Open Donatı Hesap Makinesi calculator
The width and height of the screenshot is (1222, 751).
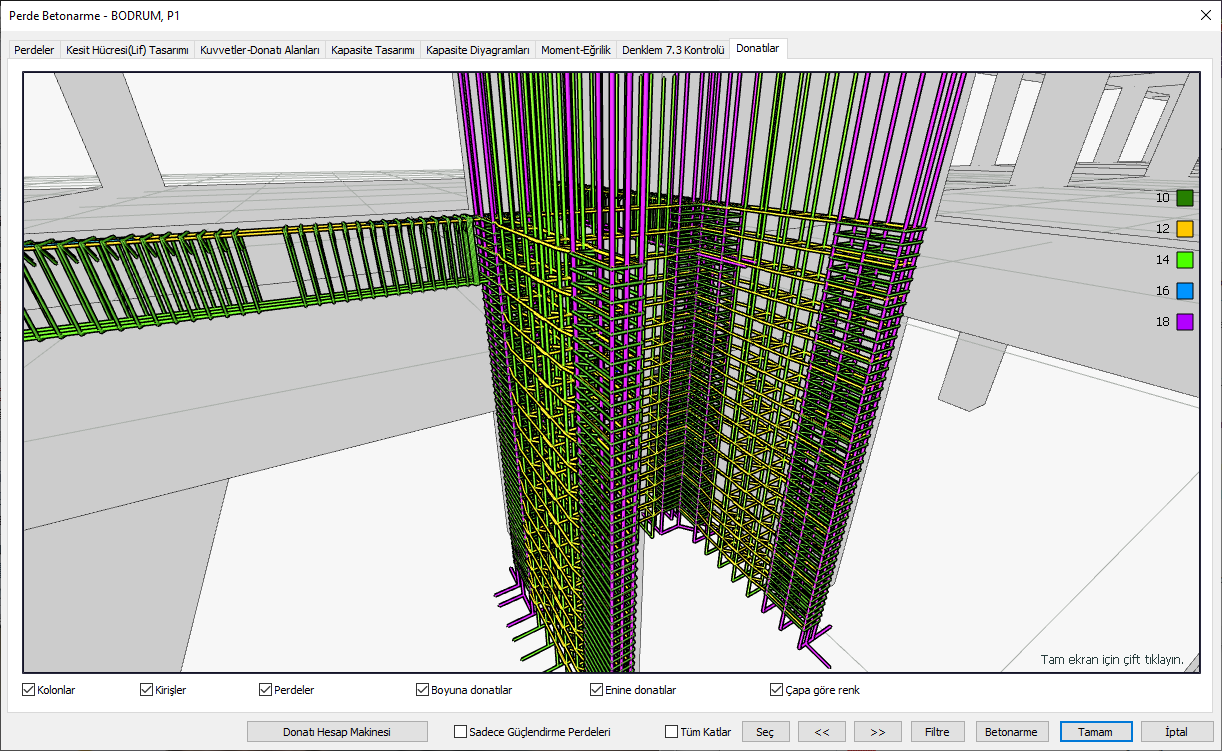(336, 732)
